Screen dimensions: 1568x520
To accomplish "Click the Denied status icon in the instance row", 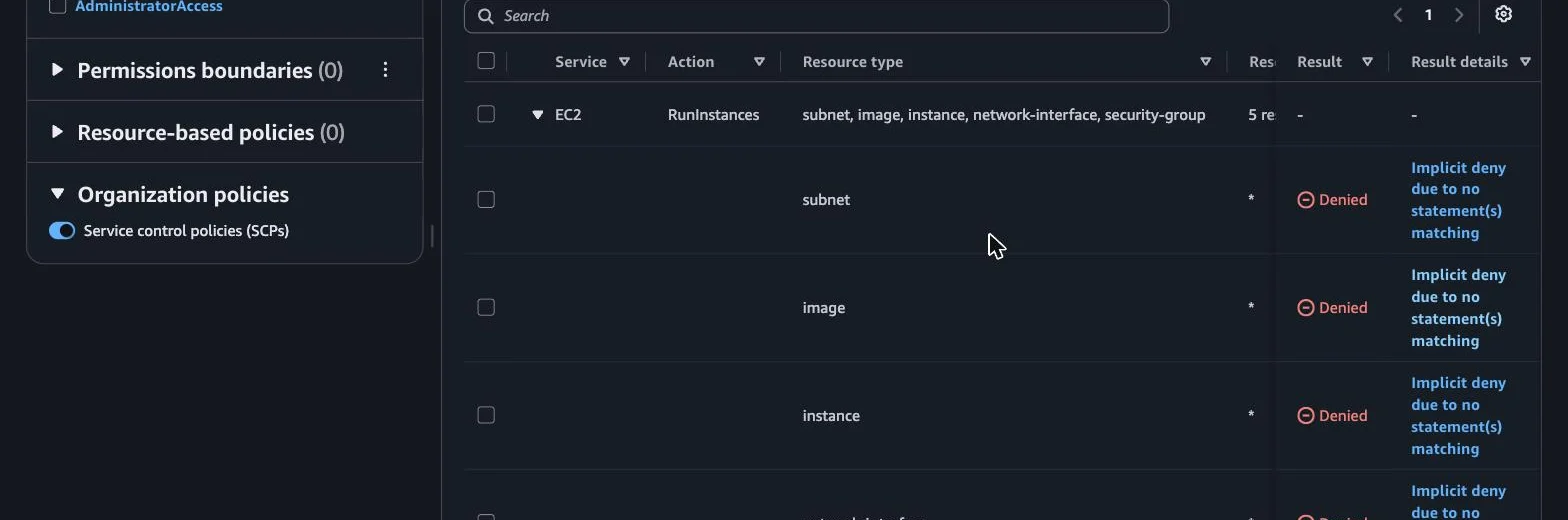I will click(1305, 416).
